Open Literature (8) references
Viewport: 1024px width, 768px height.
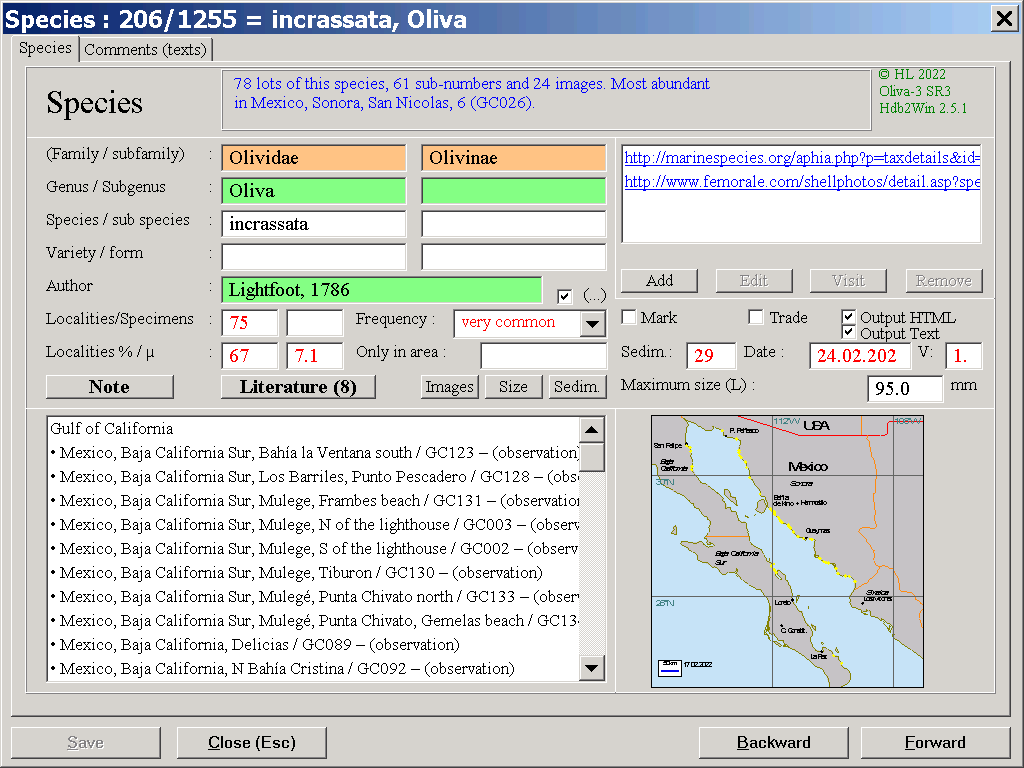tap(298, 387)
